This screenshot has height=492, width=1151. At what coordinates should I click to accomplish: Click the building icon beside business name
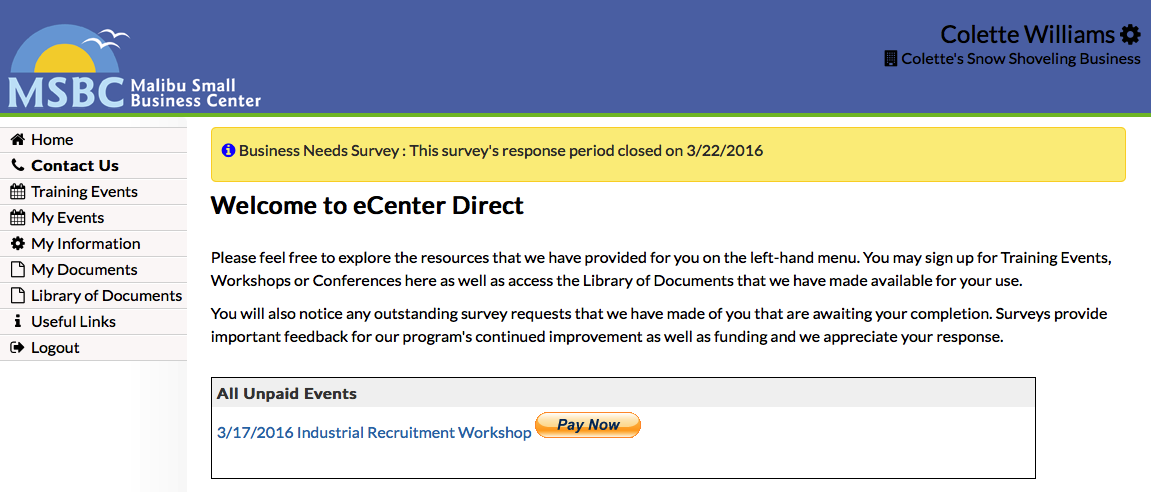pos(891,59)
